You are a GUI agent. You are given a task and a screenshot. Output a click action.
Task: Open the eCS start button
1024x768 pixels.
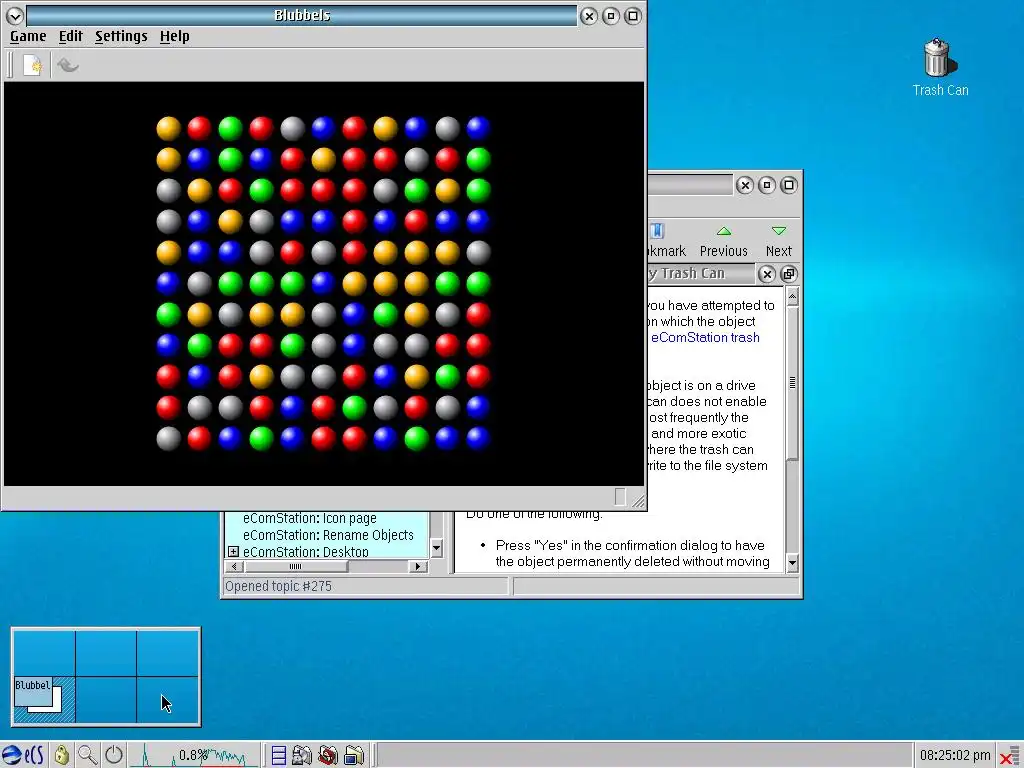(x=22, y=756)
